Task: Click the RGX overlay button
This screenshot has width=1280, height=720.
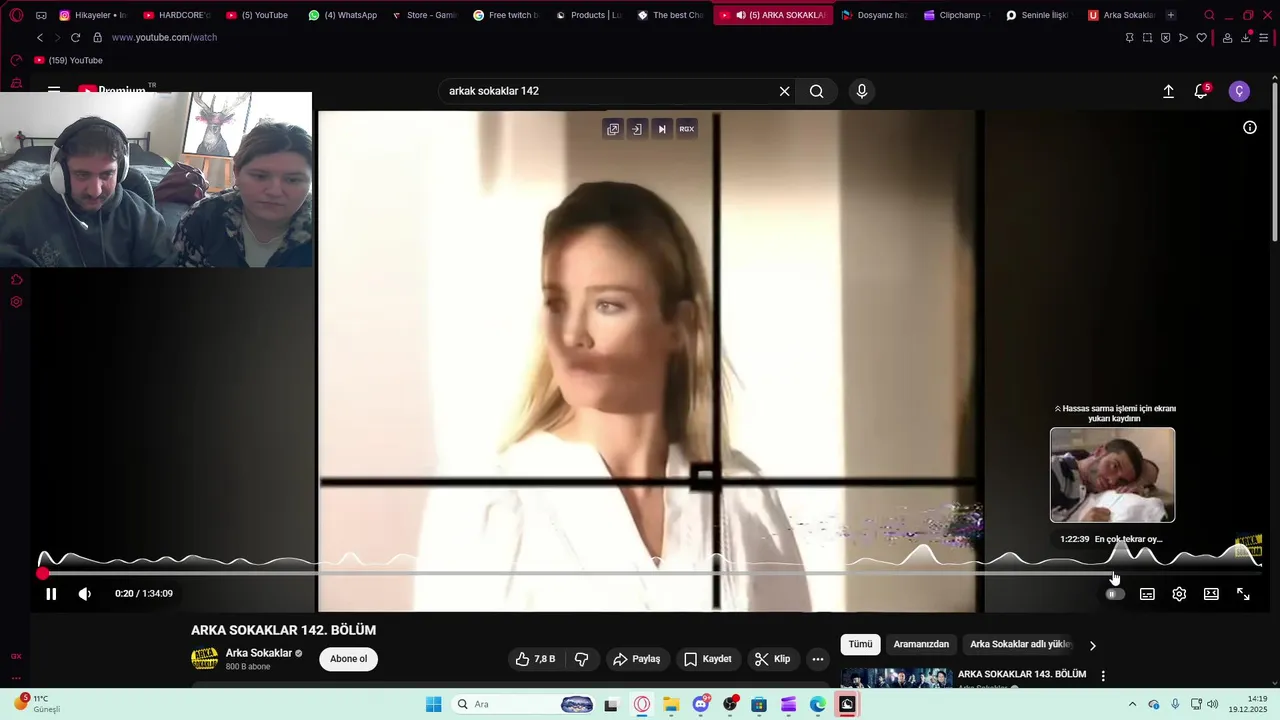Action: (687, 129)
